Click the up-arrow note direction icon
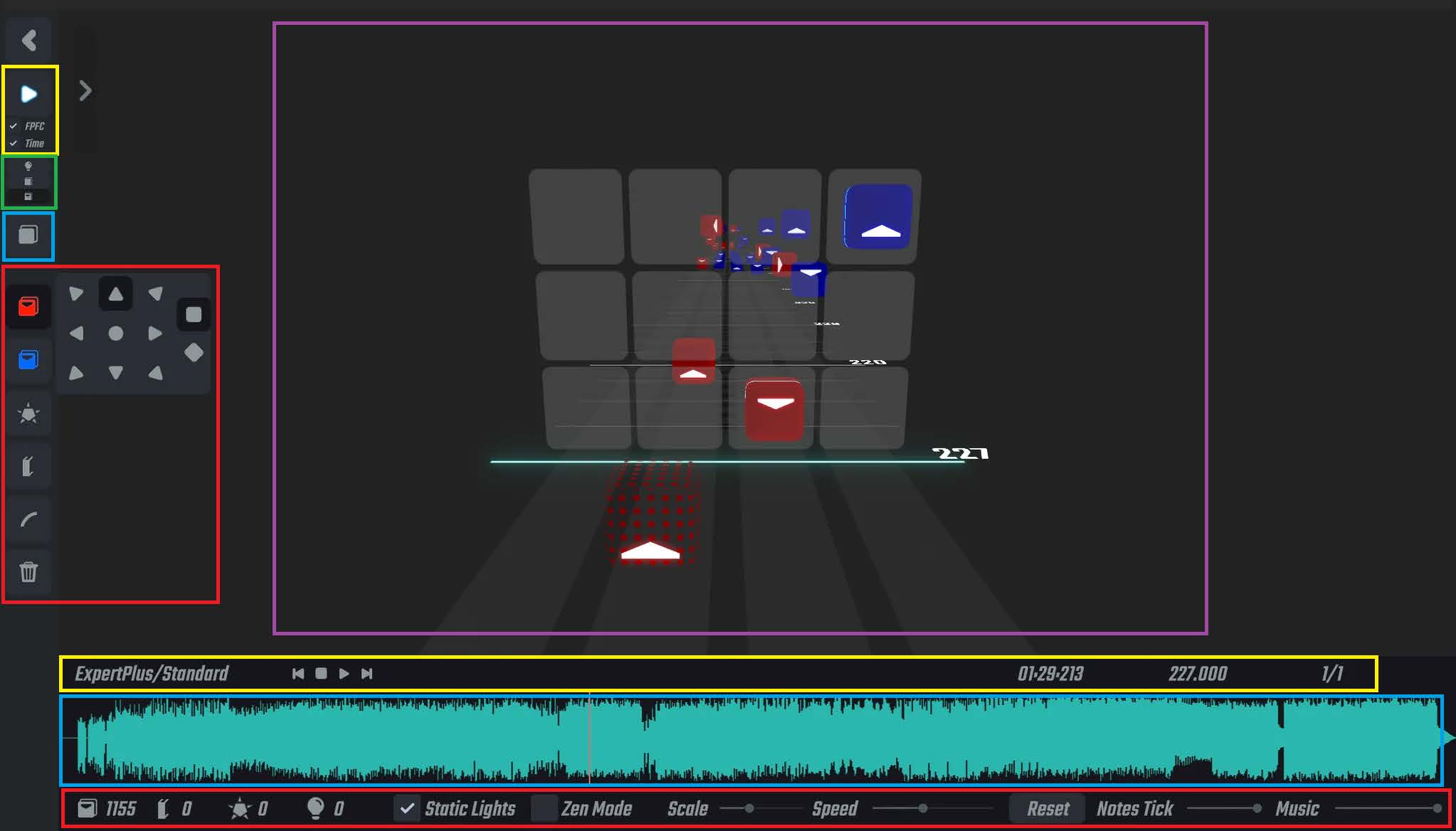The width and height of the screenshot is (1456, 831). click(x=116, y=293)
